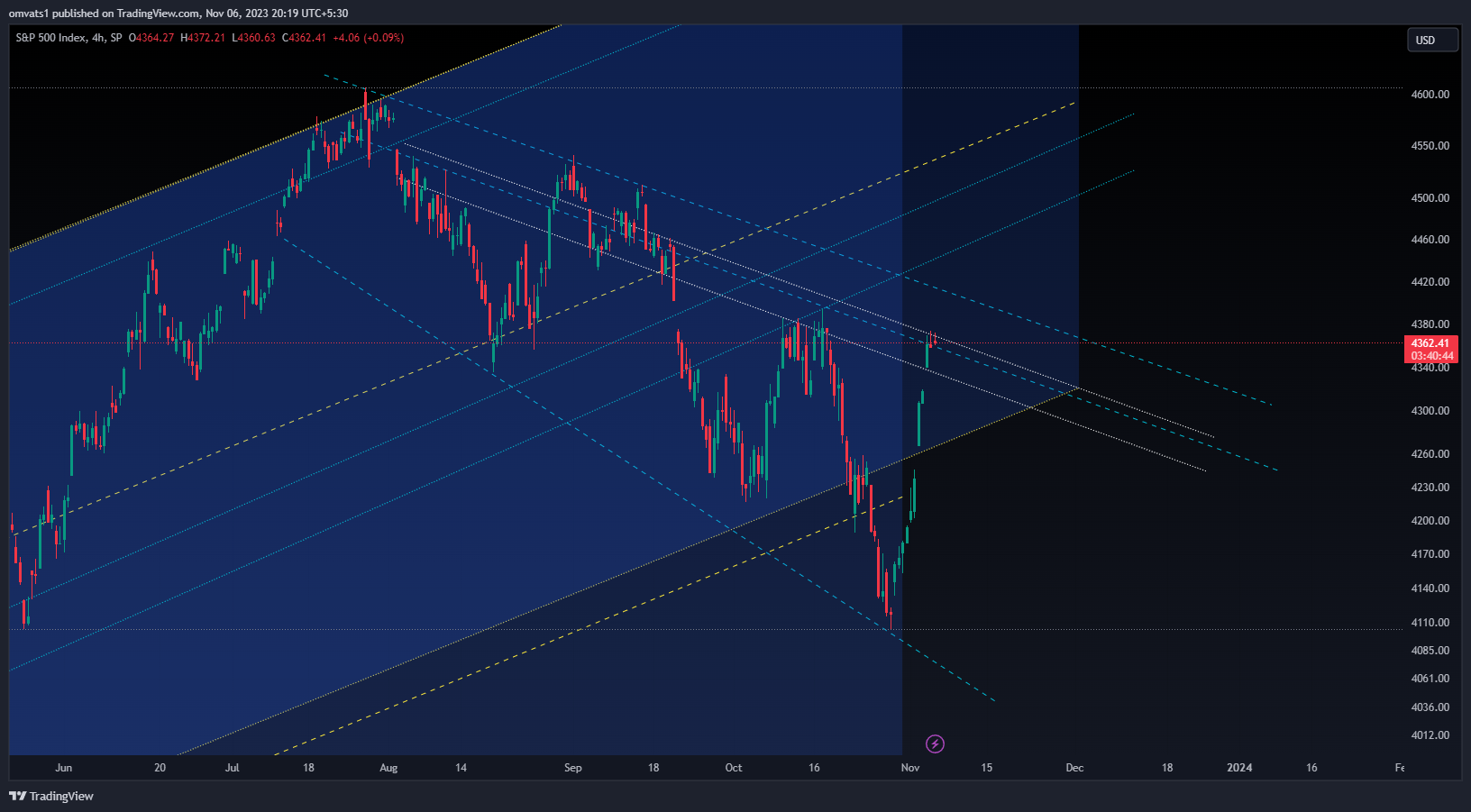Click the lightning event icon near Nov

click(936, 744)
